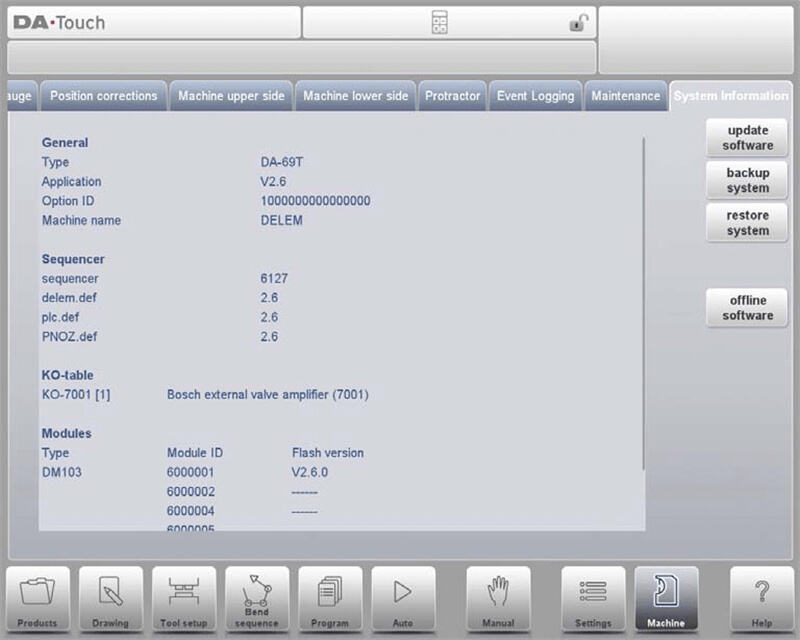Click the vertical scrollbar in info panel
800x640 pixels.
644,300
